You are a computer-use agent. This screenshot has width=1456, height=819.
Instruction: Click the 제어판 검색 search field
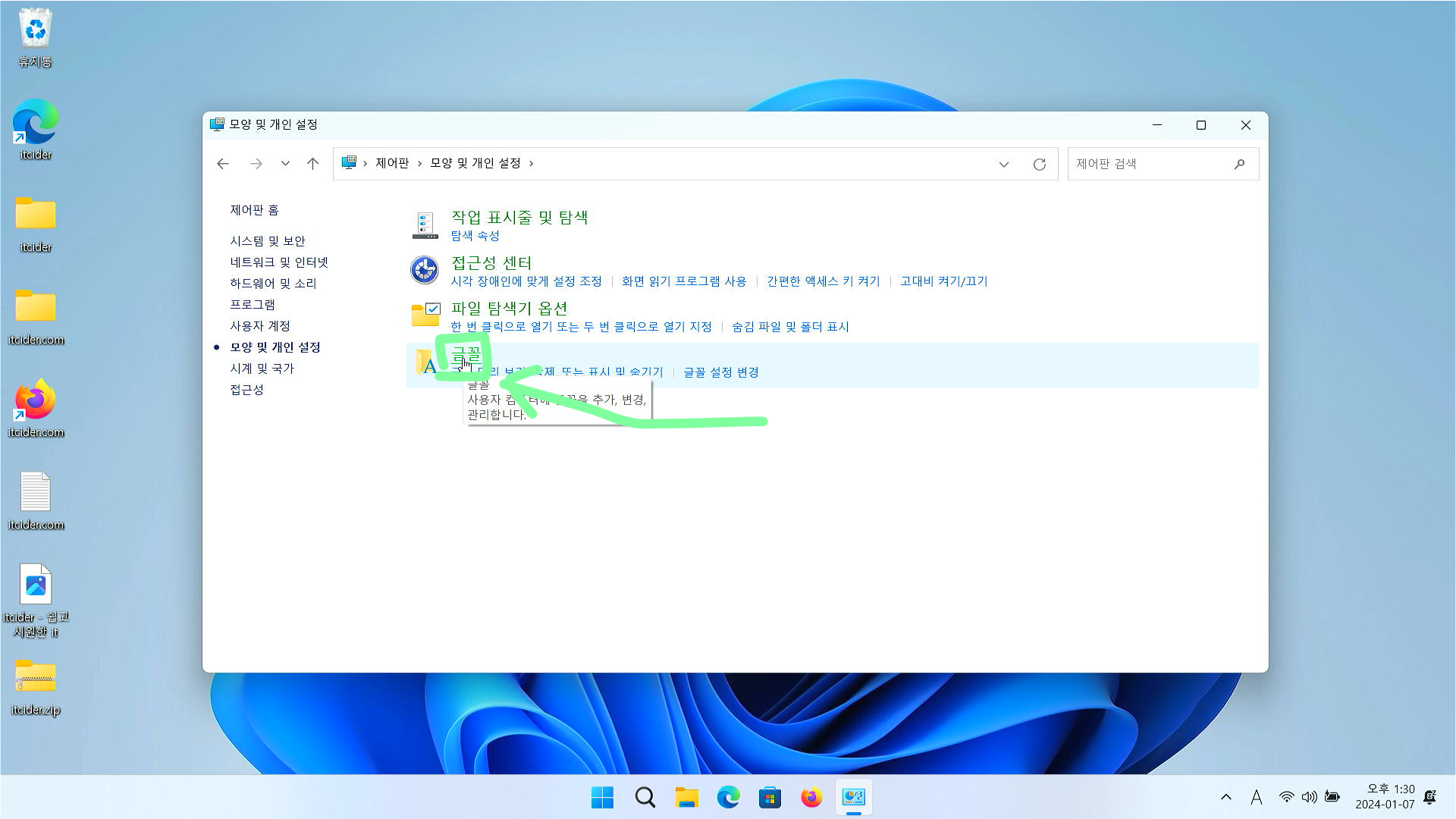pyautogui.click(x=1153, y=163)
